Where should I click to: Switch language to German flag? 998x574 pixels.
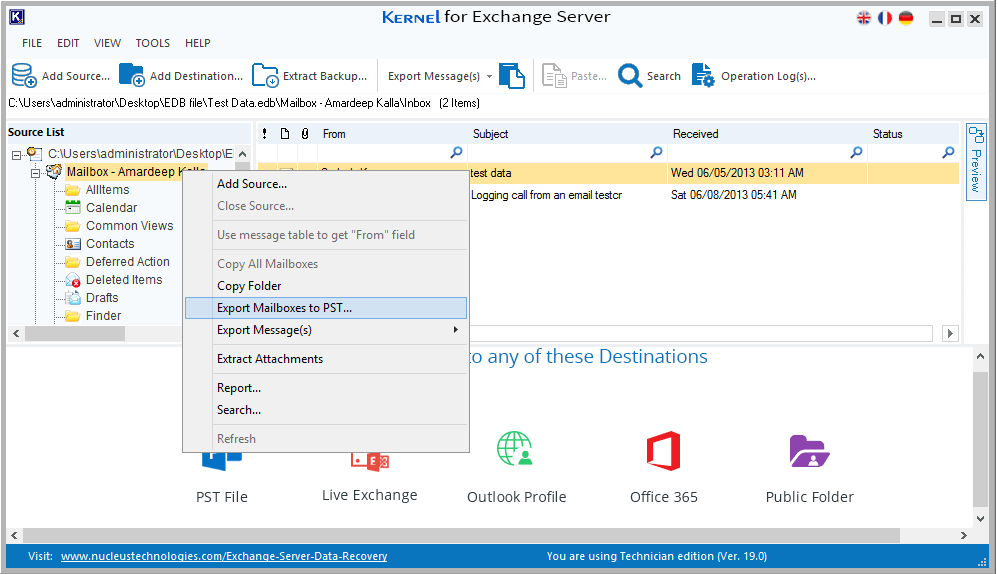pos(906,18)
